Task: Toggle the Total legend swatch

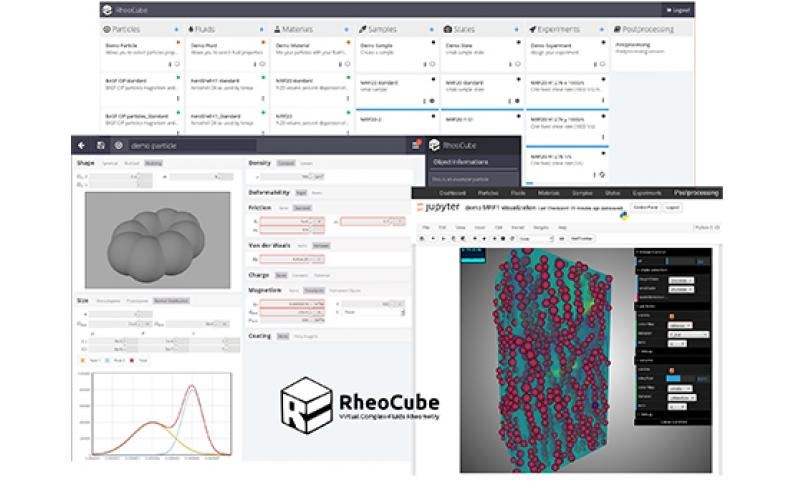Action: coord(132,360)
